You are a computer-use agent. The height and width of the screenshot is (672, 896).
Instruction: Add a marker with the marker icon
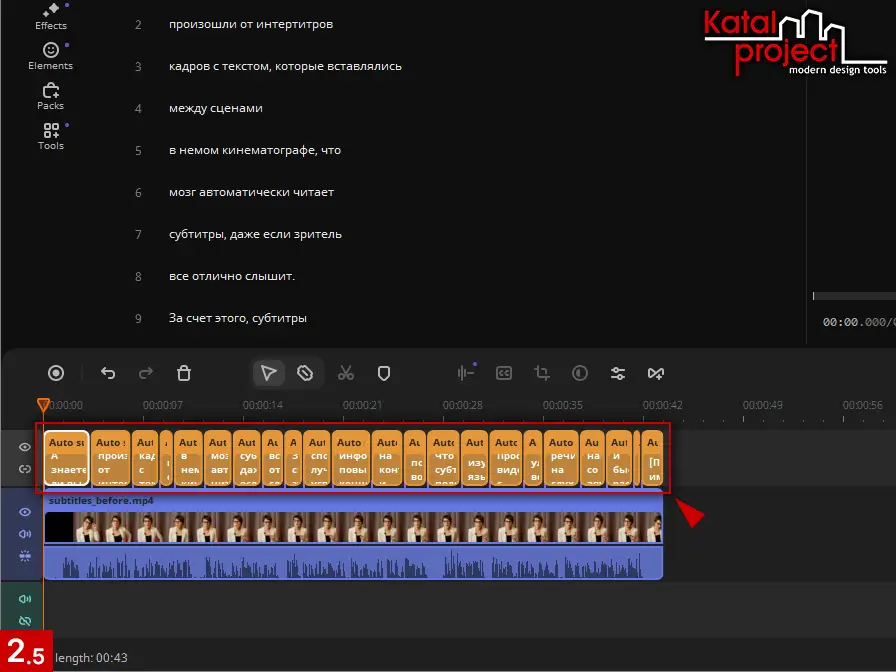(x=383, y=373)
